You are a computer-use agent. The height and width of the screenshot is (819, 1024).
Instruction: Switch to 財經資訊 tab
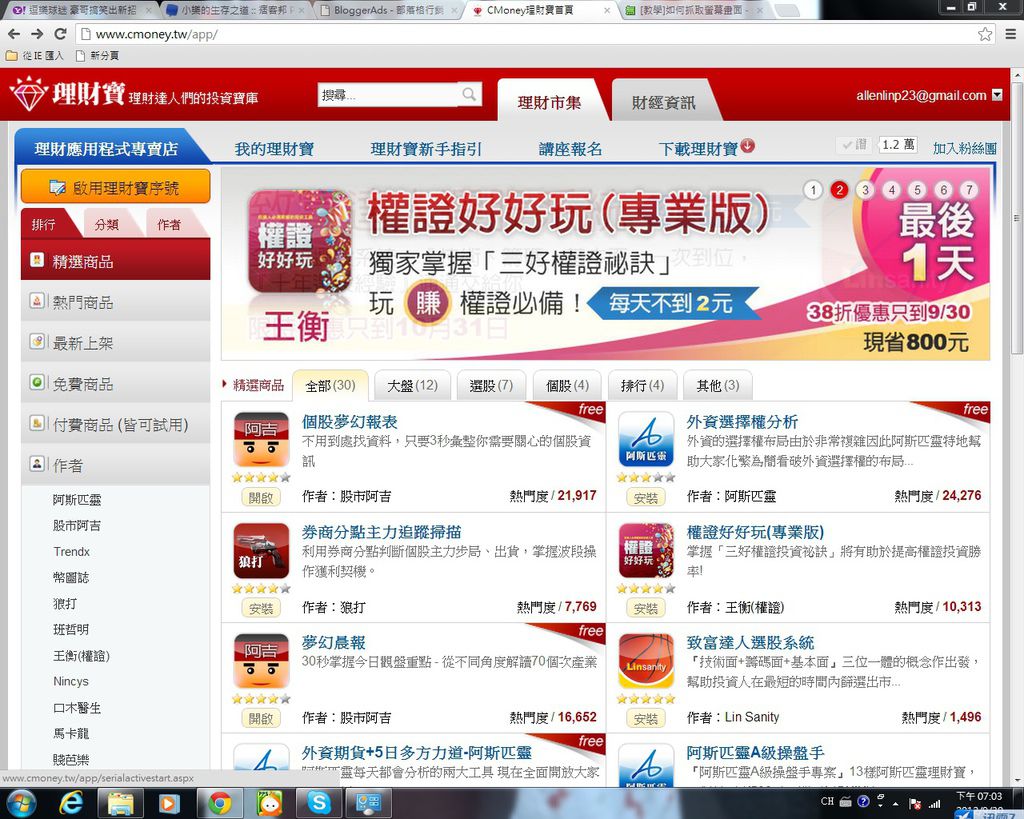tap(664, 103)
